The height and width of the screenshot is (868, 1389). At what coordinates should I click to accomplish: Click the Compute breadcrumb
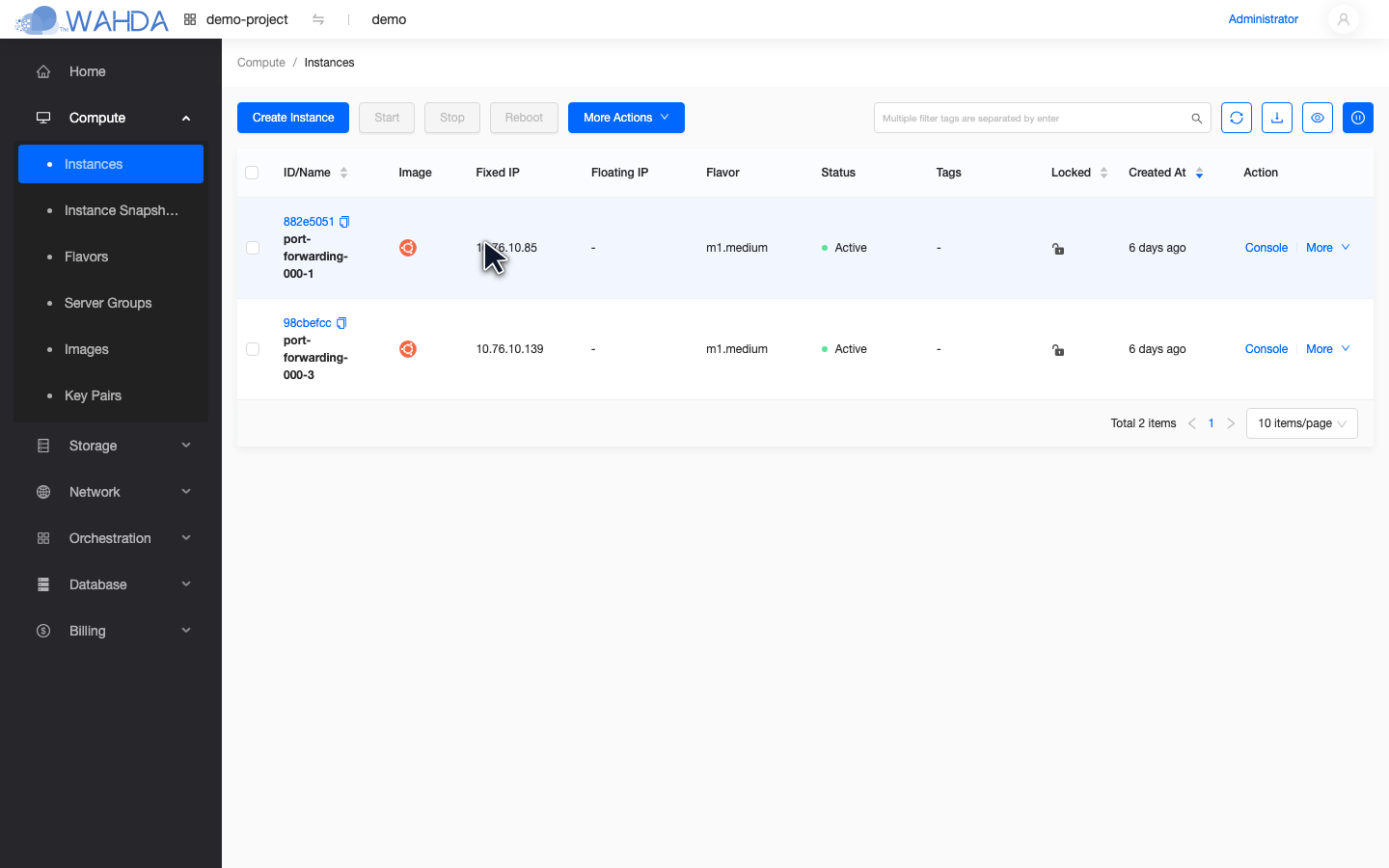click(x=261, y=63)
